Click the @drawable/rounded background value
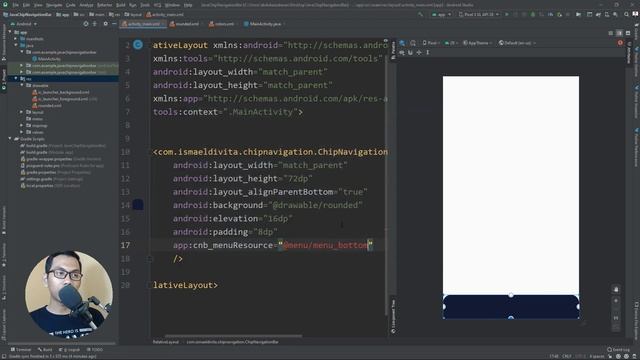640x360 pixels. [x=315, y=205]
